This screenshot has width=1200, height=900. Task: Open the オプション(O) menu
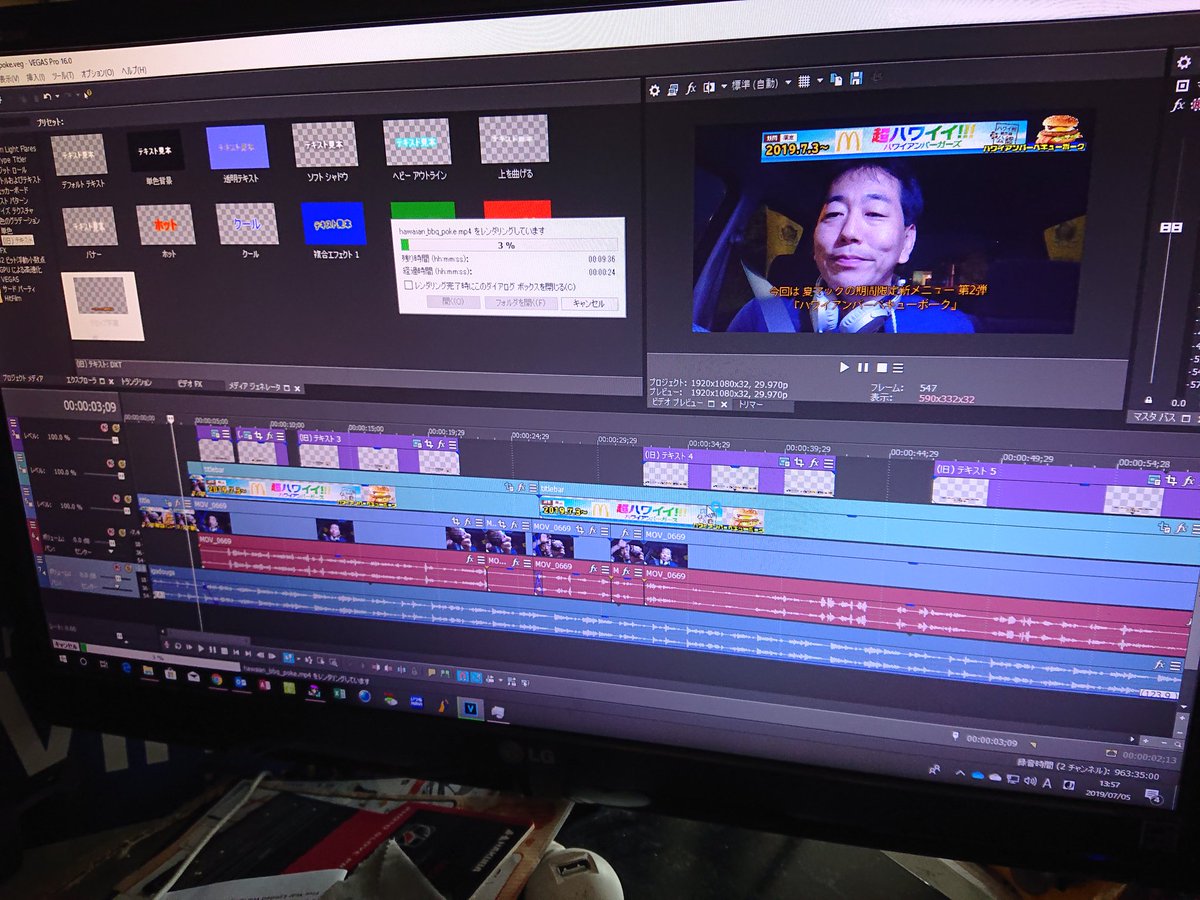[96, 73]
